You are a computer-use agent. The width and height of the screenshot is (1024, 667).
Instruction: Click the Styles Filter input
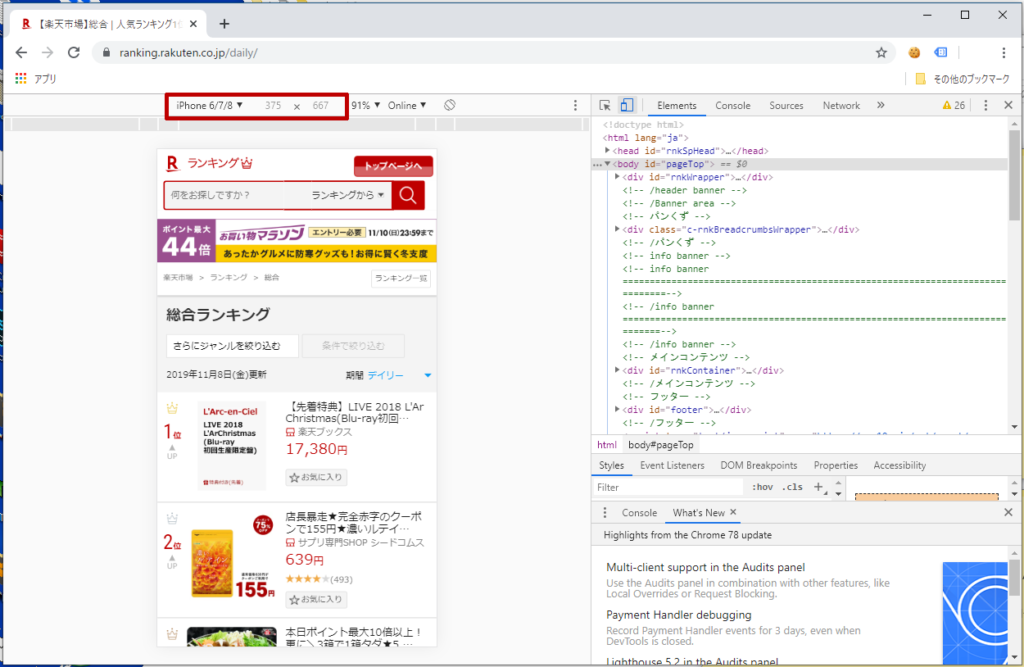click(667, 487)
